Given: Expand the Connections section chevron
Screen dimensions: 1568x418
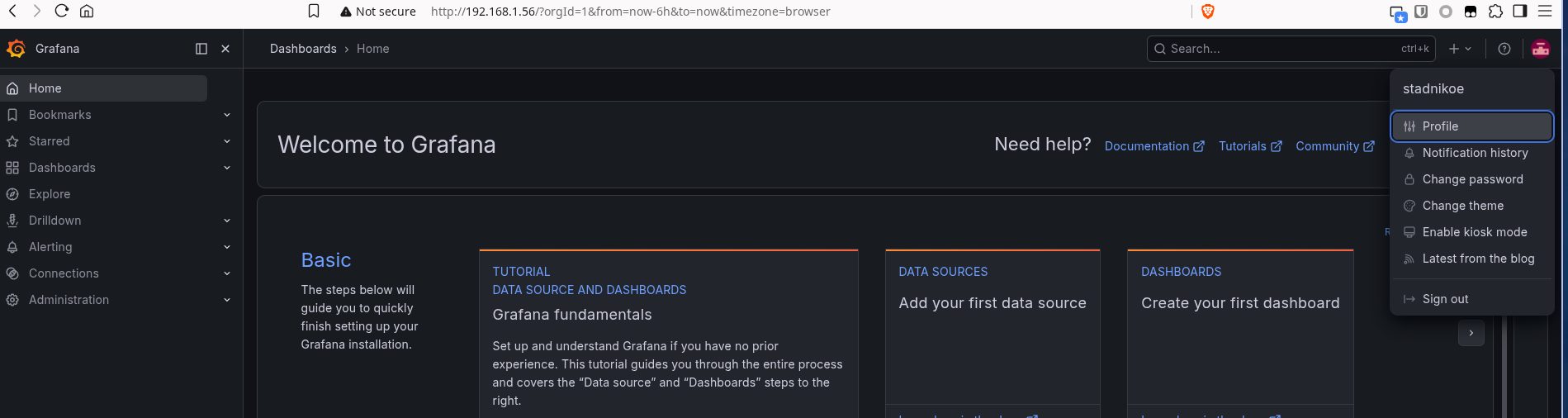Looking at the screenshot, I should (227, 273).
